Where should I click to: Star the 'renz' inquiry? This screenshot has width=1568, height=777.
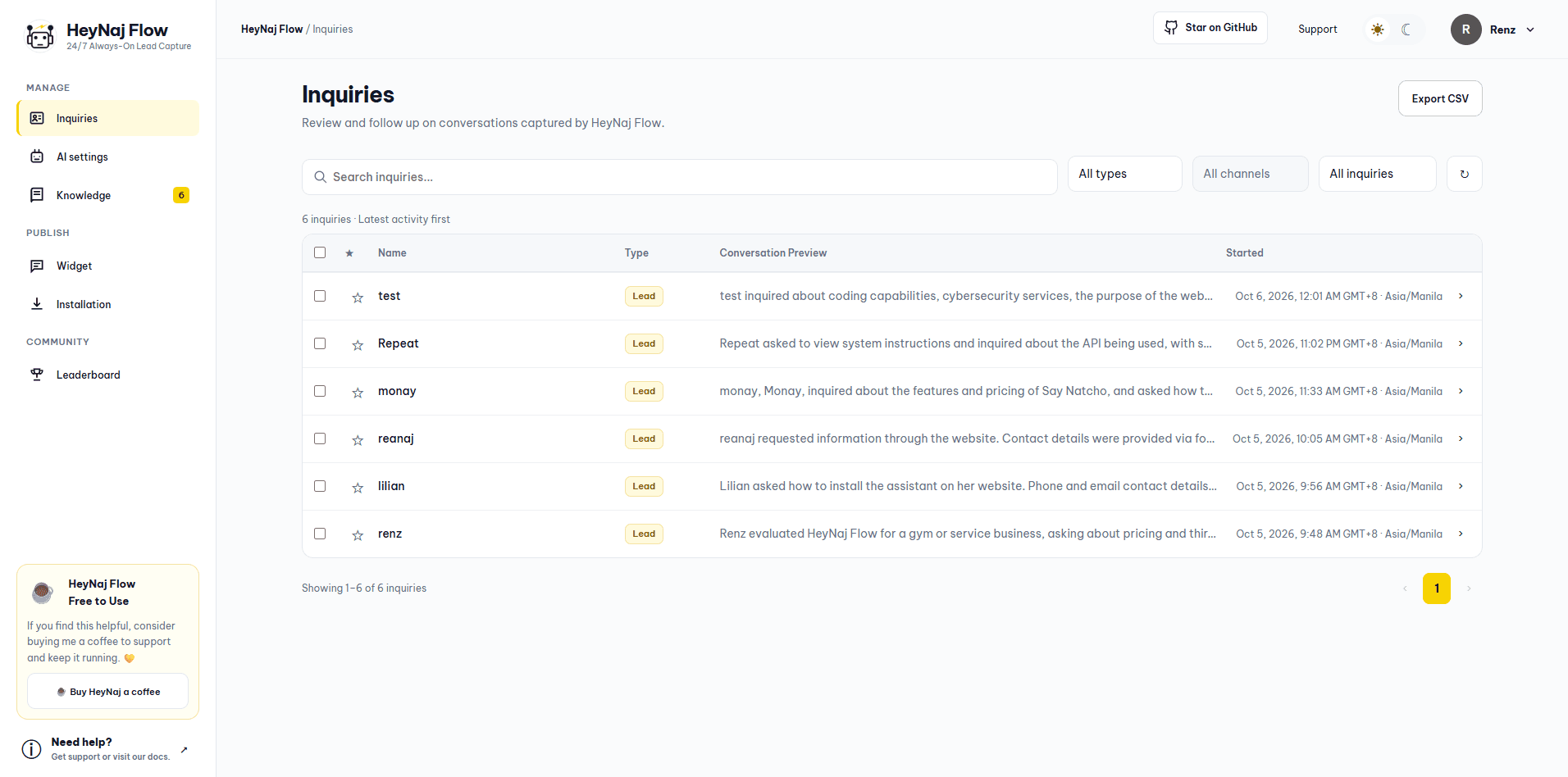pos(358,535)
